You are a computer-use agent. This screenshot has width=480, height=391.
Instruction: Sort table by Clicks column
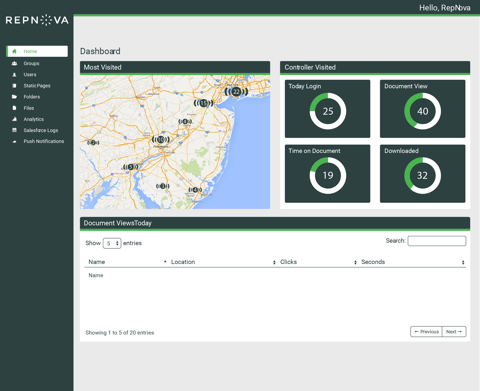tap(318, 262)
